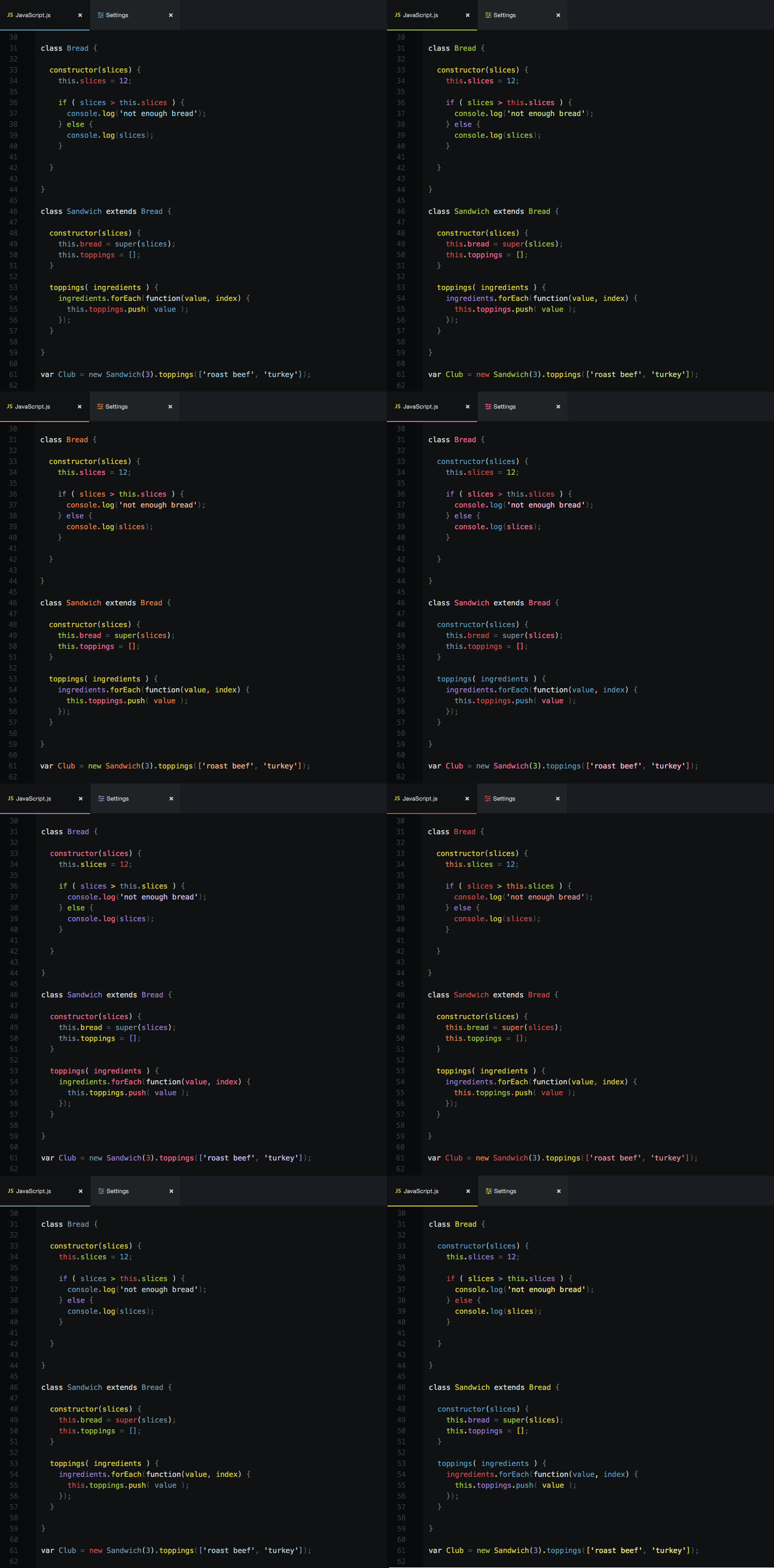Click red 'Sandwich' class name on line 46
The width and height of the screenshot is (774, 1568).
[471, 995]
